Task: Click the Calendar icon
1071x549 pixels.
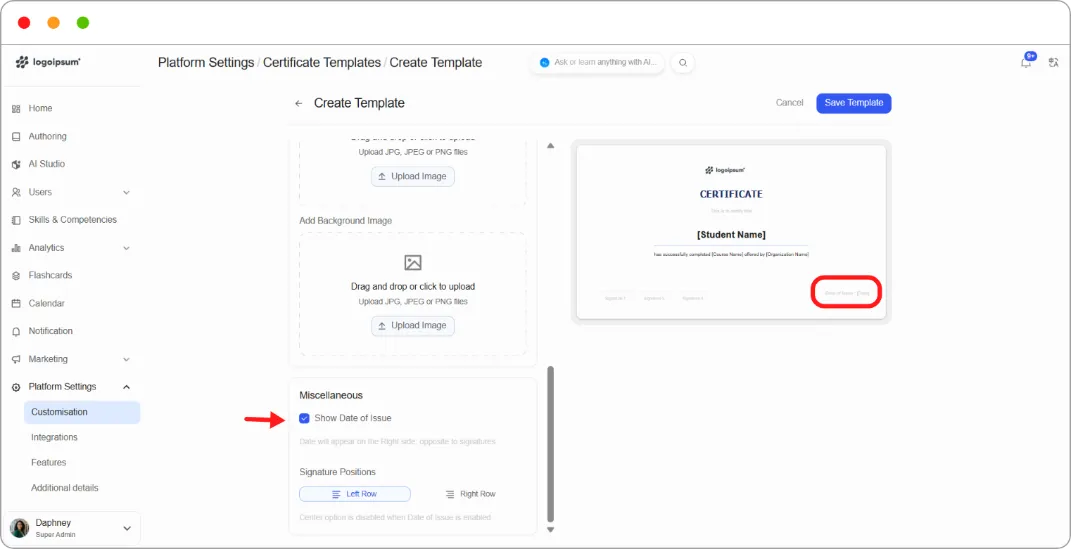Action: click(x=16, y=303)
